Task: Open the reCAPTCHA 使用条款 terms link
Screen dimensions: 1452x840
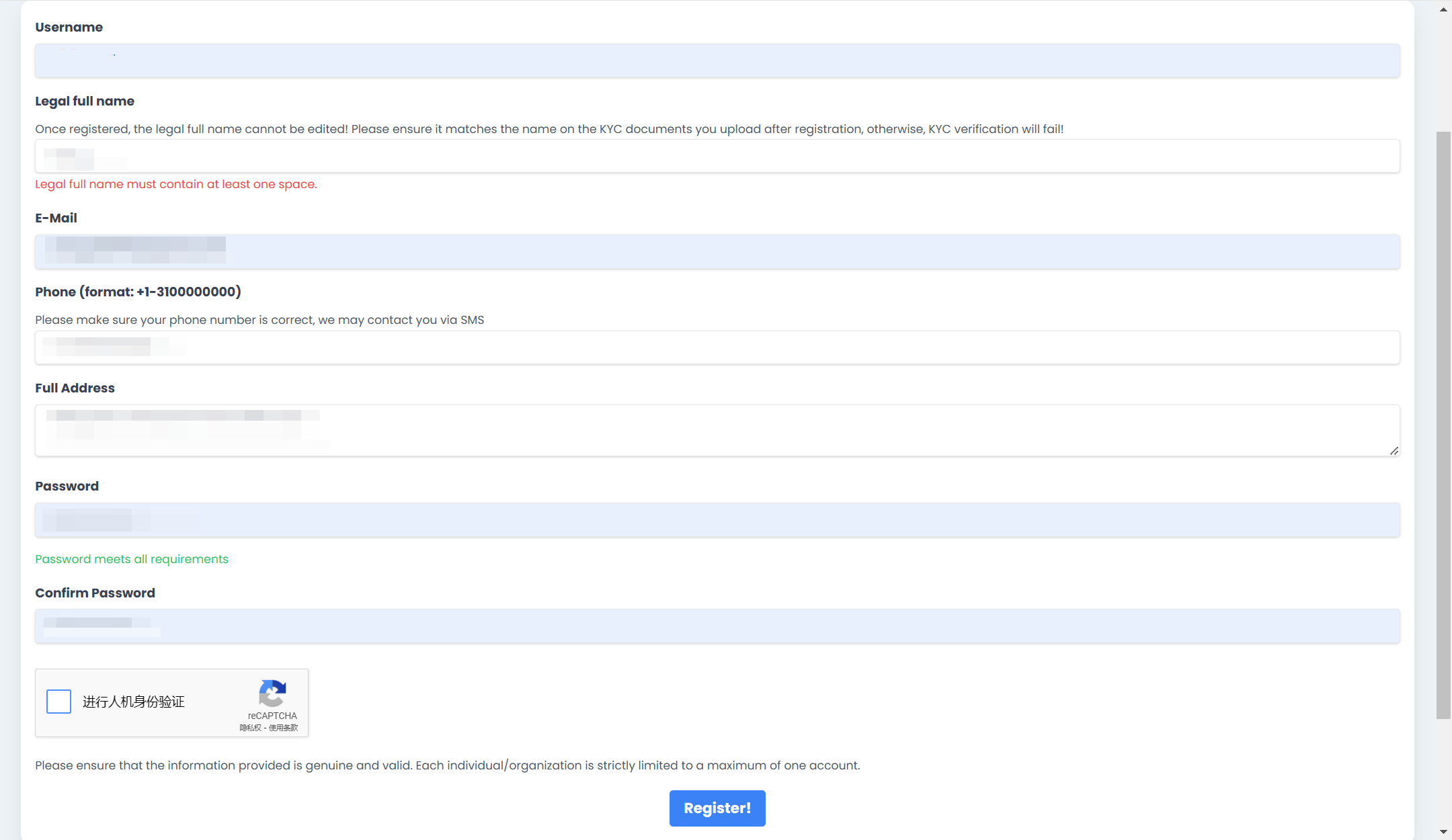Action: [283, 728]
